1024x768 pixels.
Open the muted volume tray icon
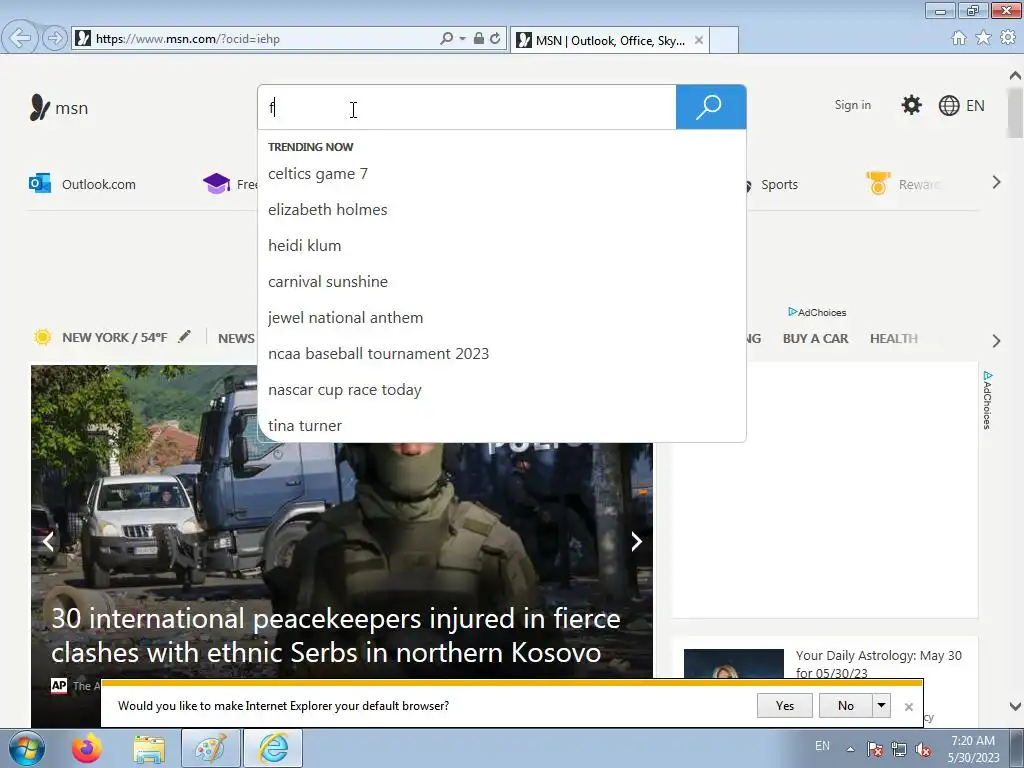click(x=923, y=749)
